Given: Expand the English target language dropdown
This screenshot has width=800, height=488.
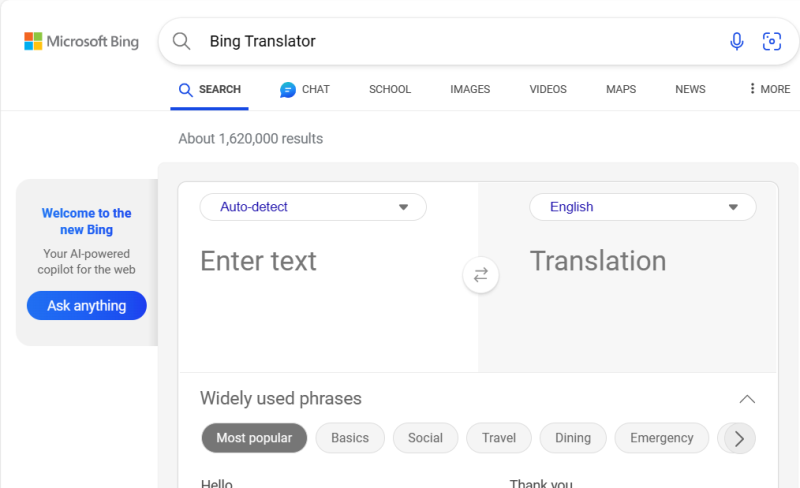Looking at the screenshot, I should [x=642, y=207].
